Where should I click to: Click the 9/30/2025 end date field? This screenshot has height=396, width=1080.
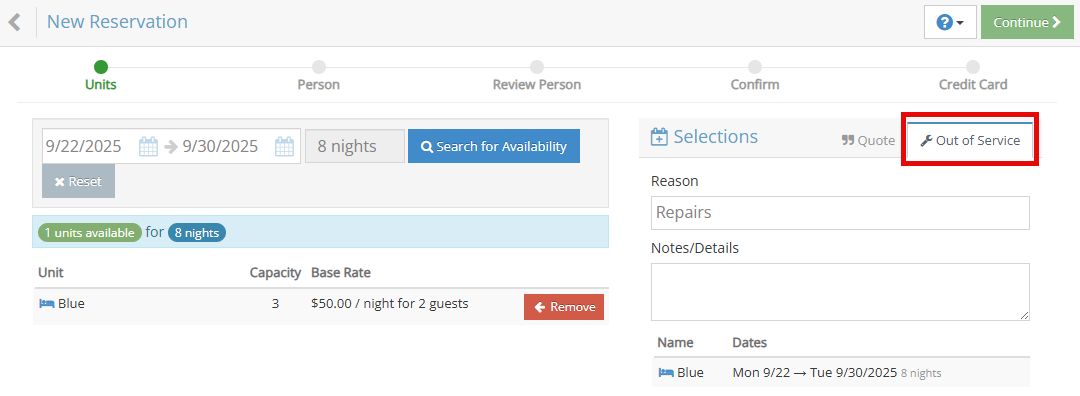pos(227,146)
